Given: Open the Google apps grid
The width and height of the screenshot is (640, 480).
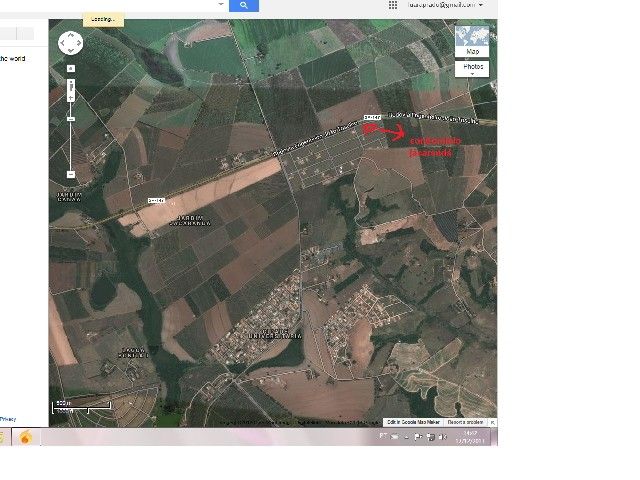Looking at the screenshot, I should [x=394, y=5].
